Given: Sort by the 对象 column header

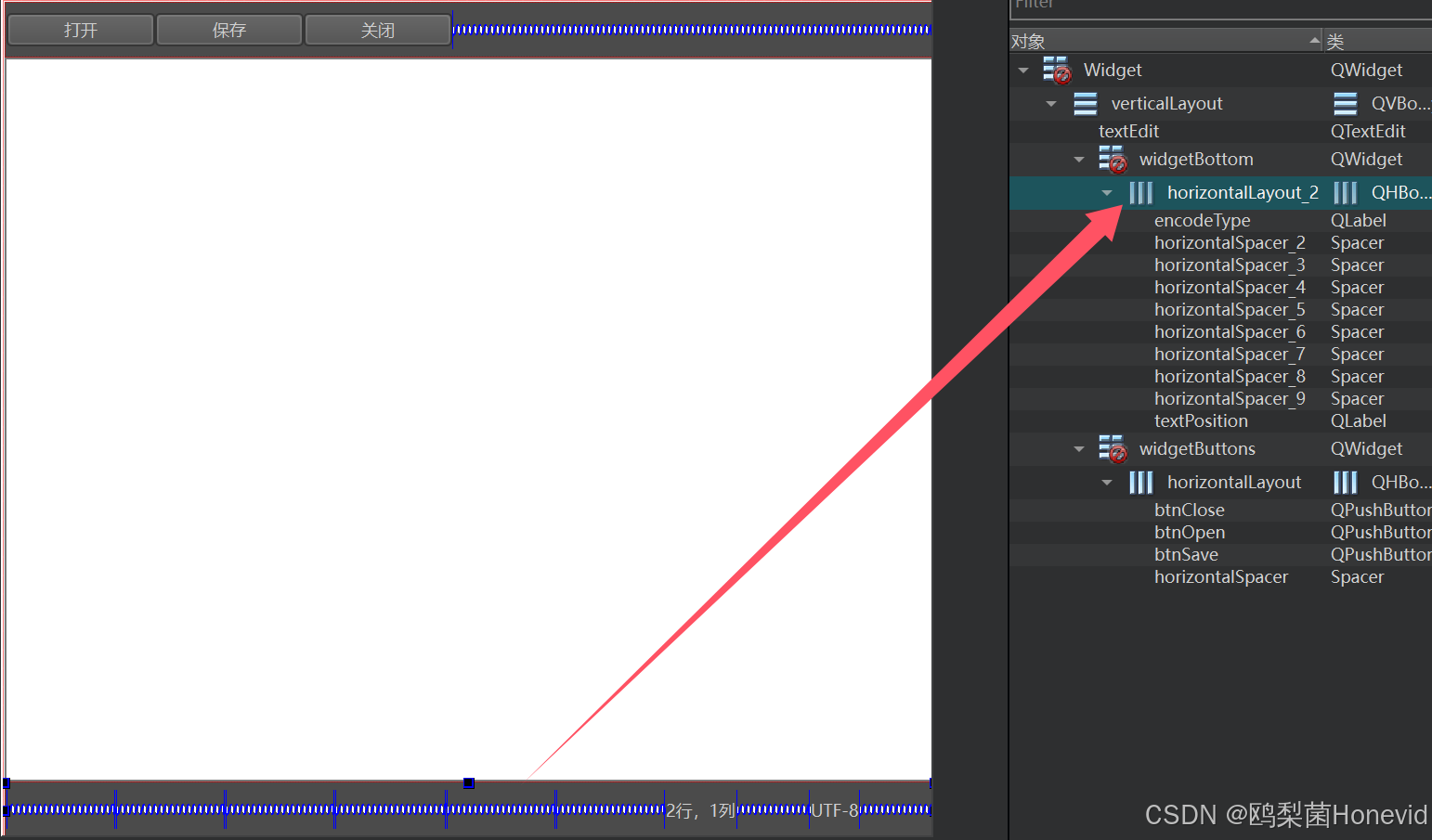Looking at the screenshot, I should 1166,41.
